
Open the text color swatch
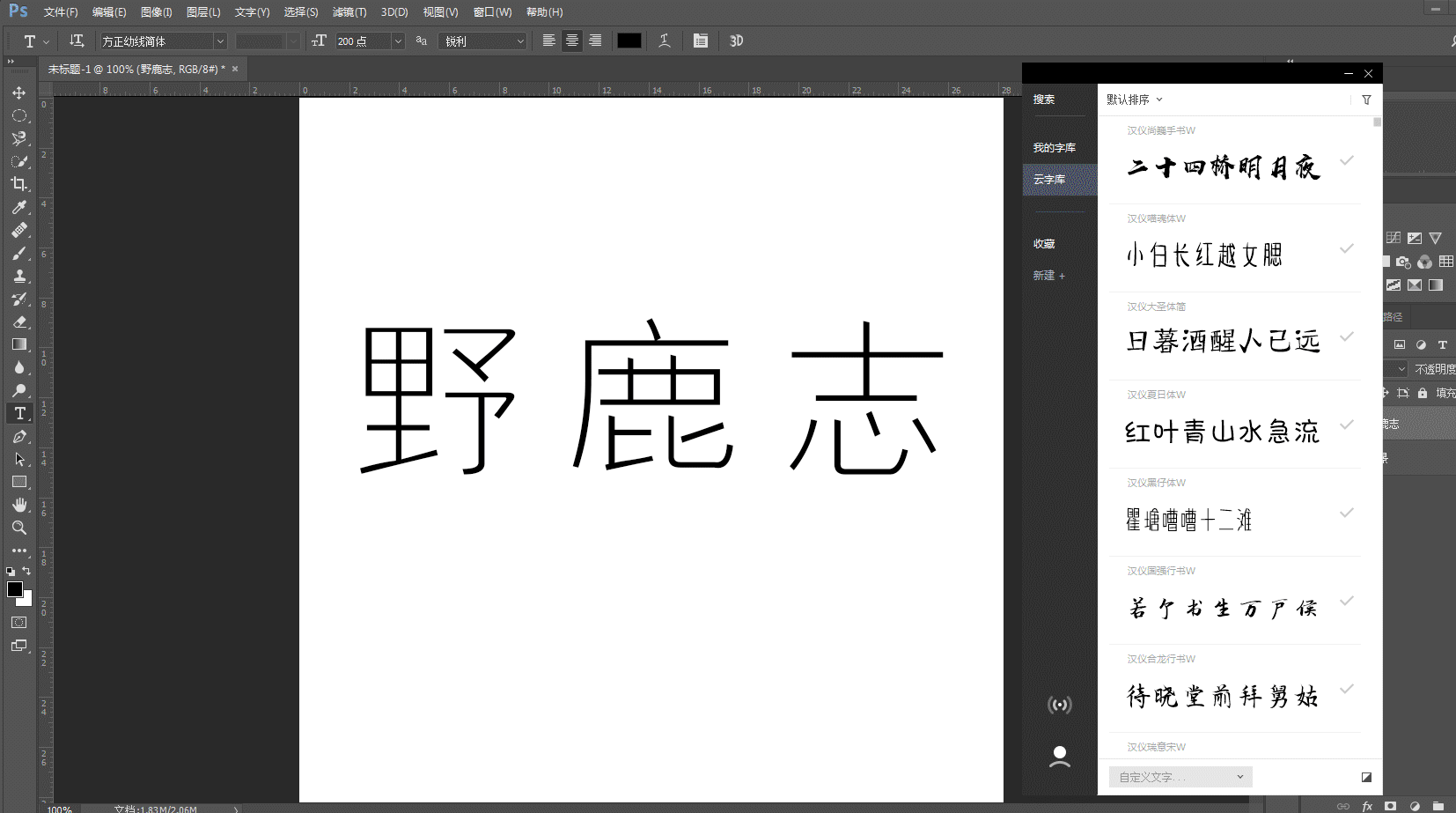(629, 41)
